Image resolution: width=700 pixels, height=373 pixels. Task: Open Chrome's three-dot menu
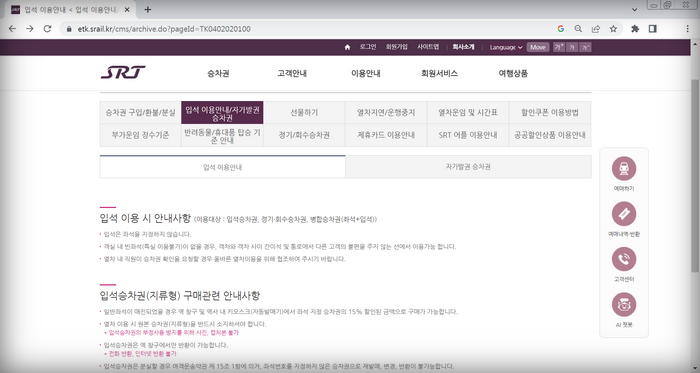pos(688,29)
